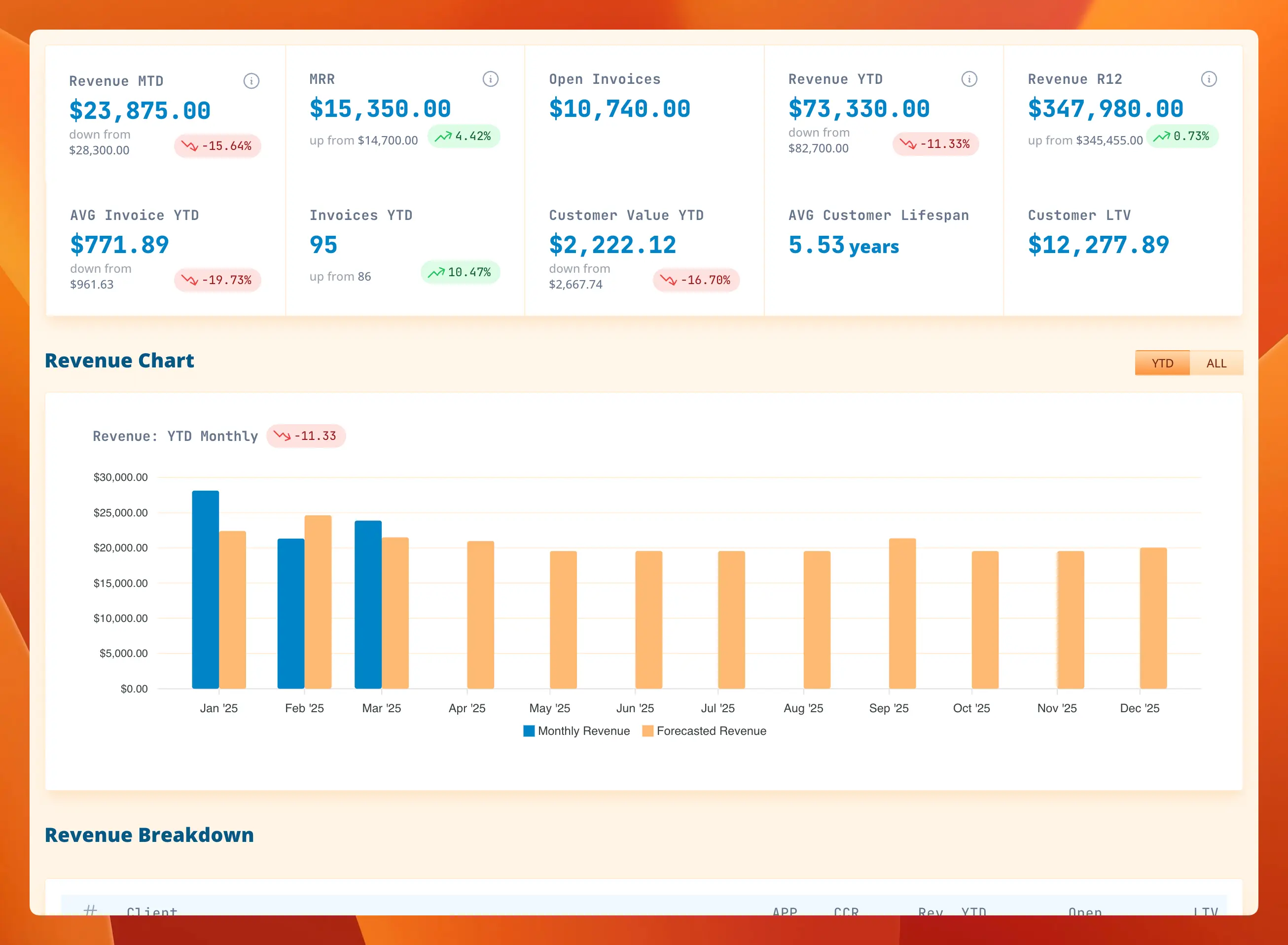
Task: Click the -11.33 chart trend badge
Action: (x=306, y=436)
